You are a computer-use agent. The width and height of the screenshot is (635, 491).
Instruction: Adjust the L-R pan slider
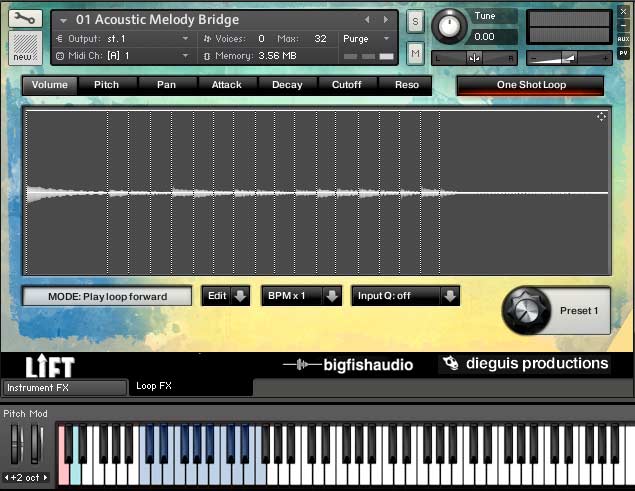pos(474,58)
